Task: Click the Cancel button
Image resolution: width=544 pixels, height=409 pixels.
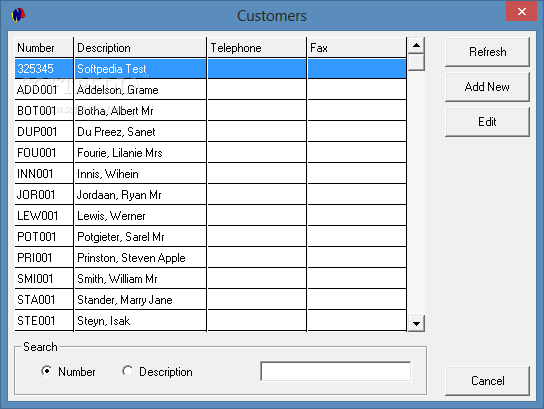Action: click(487, 381)
